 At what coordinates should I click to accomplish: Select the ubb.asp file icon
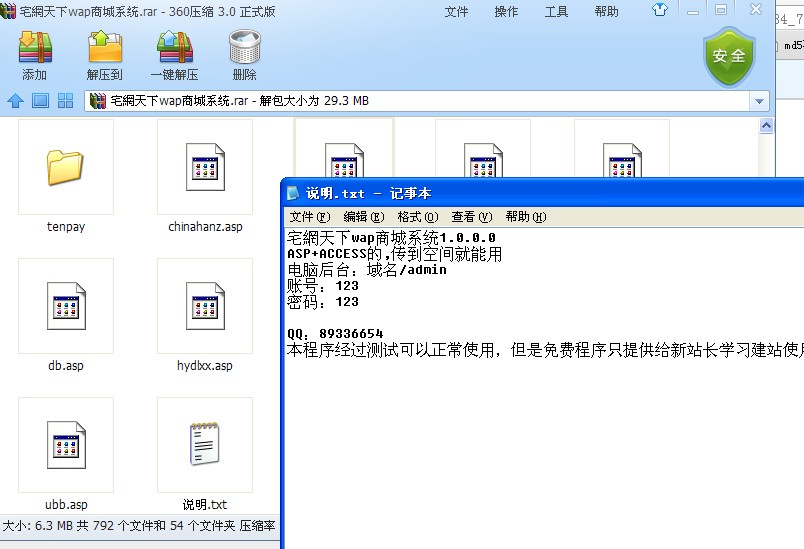click(x=66, y=445)
